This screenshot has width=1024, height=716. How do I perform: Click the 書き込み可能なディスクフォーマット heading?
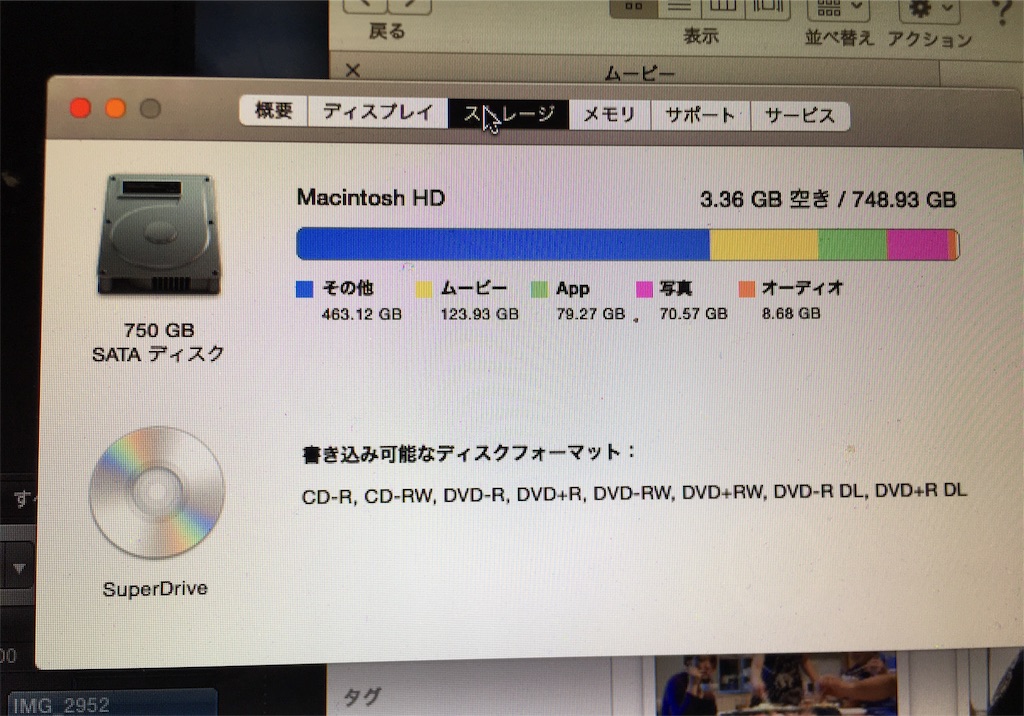click(x=468, y=453)
